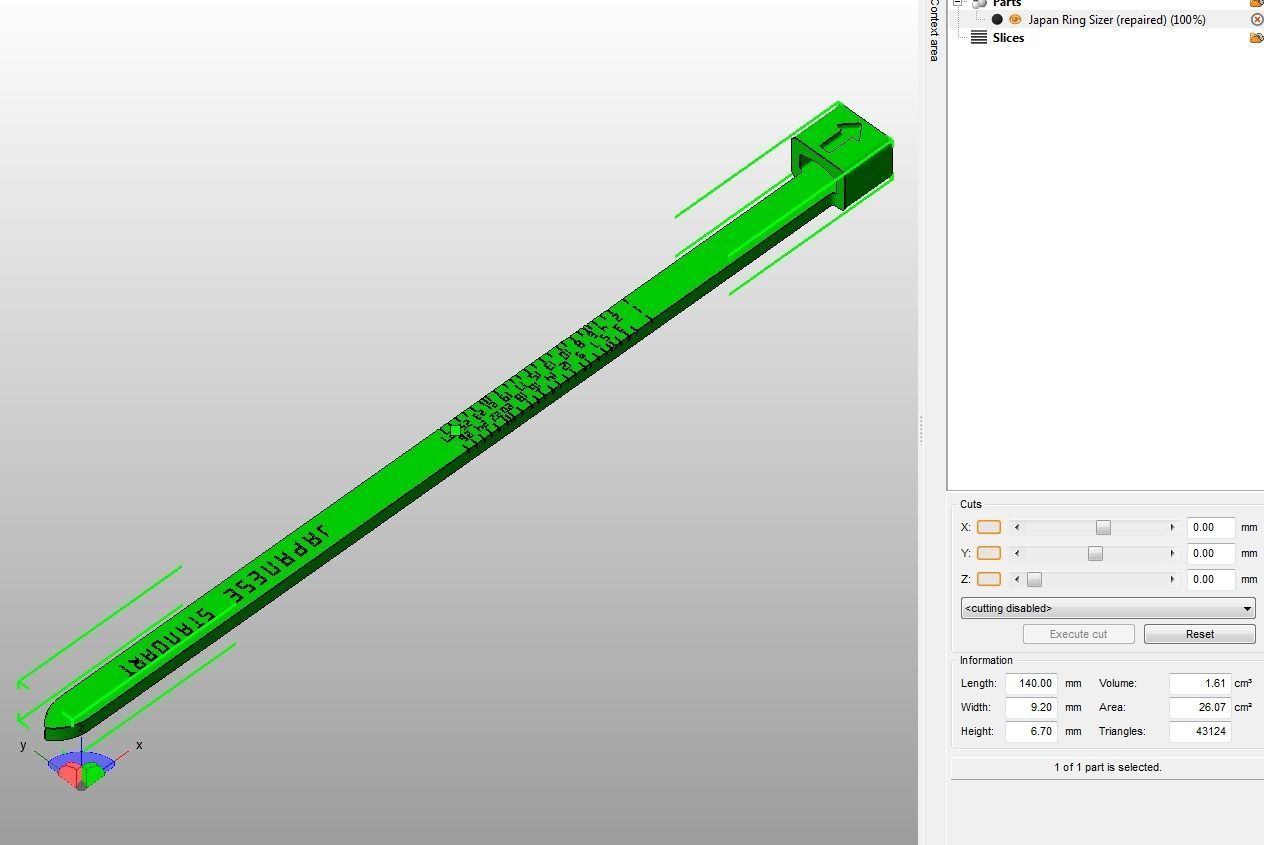Click the Volume value 1.61
1264x845 pixels.
click(1199, 683)
